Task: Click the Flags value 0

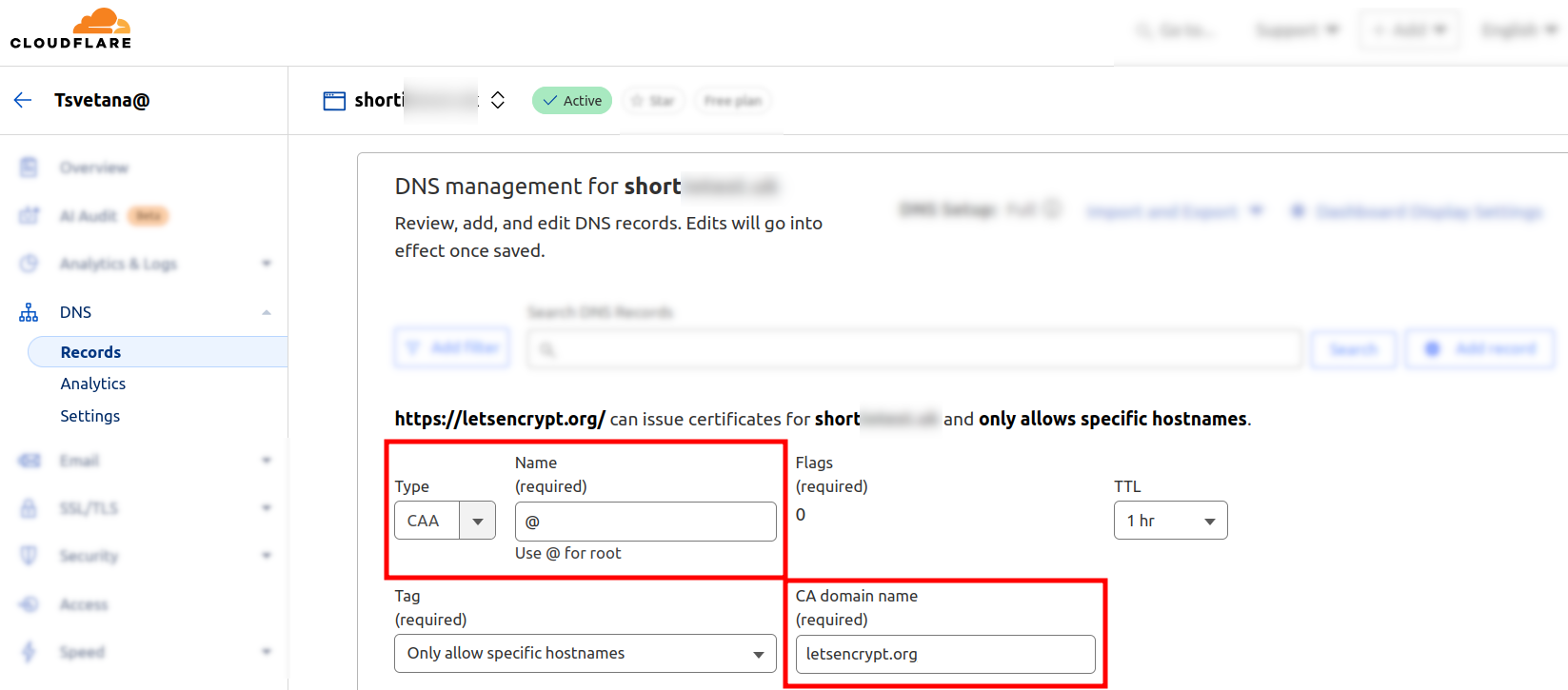Action: pyautogui.click(x=801, y=515)
